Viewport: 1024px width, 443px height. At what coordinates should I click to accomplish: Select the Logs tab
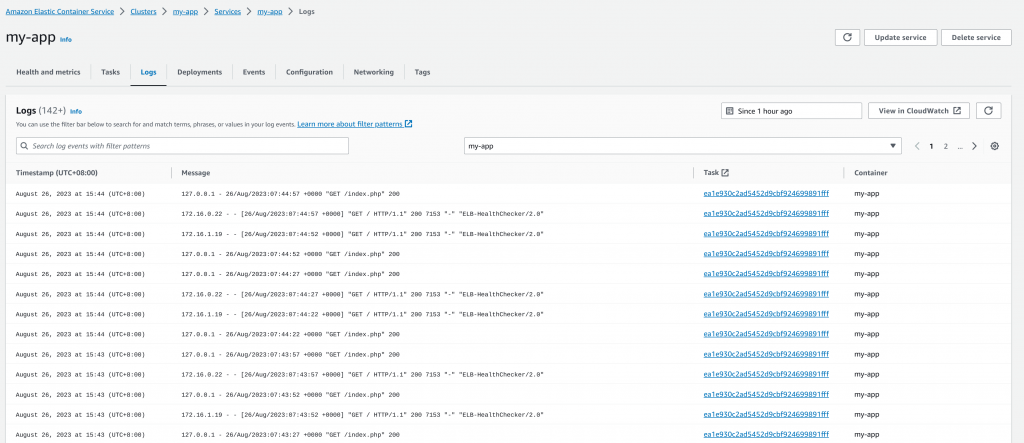[148, 73]
